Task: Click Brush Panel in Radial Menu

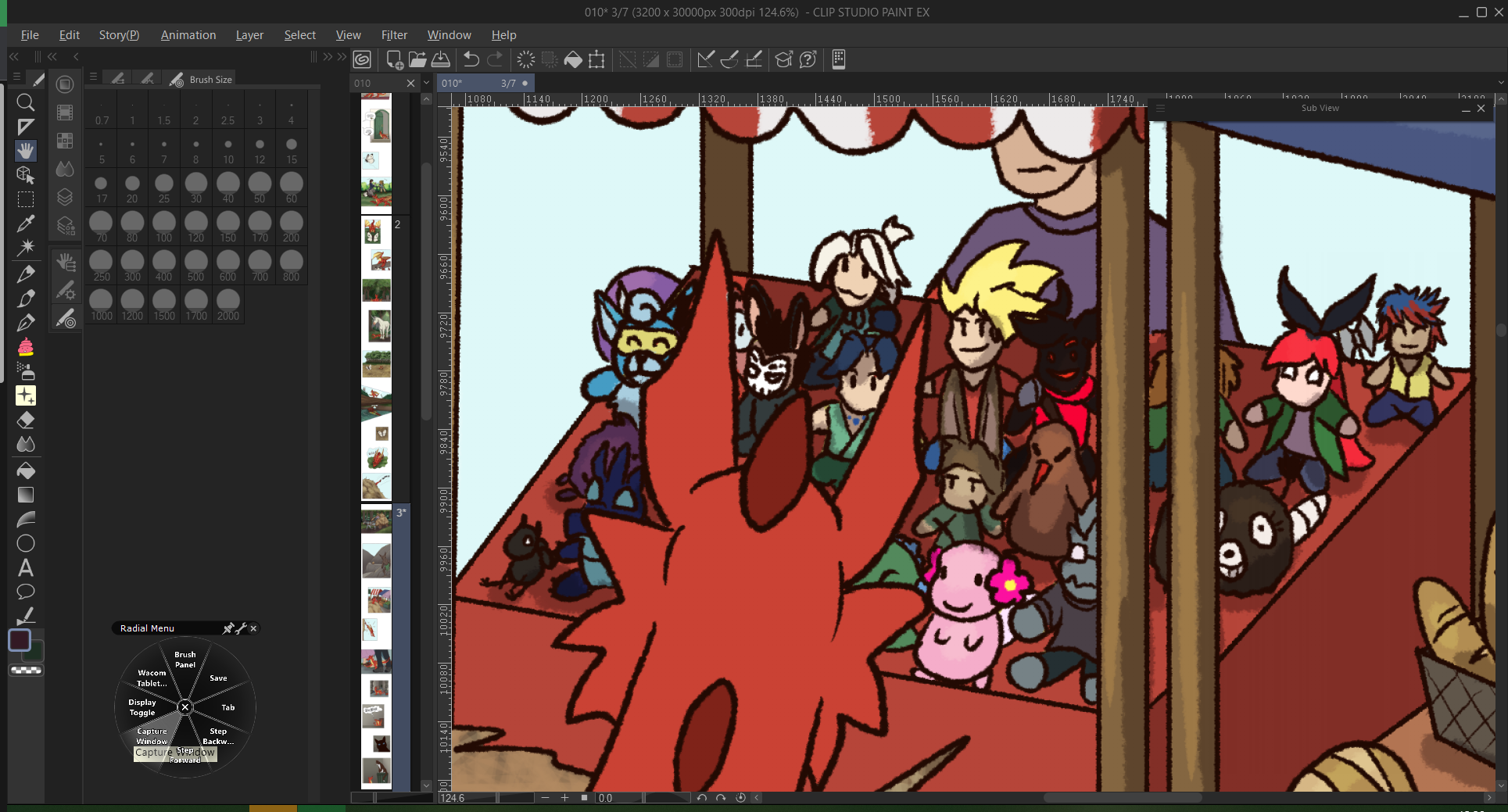Action: (x=185, y=660)
